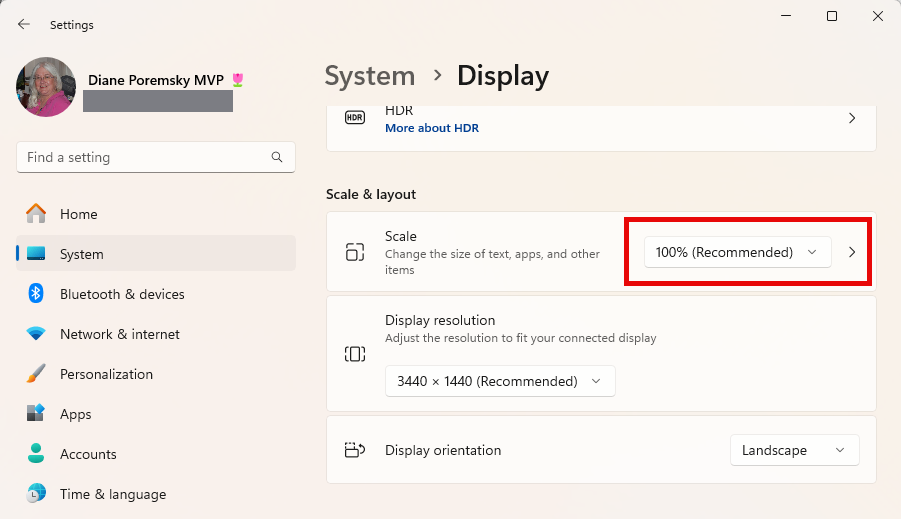
Task: Click the Network & internet Wi-Fi icon
Action: point(36,334)
